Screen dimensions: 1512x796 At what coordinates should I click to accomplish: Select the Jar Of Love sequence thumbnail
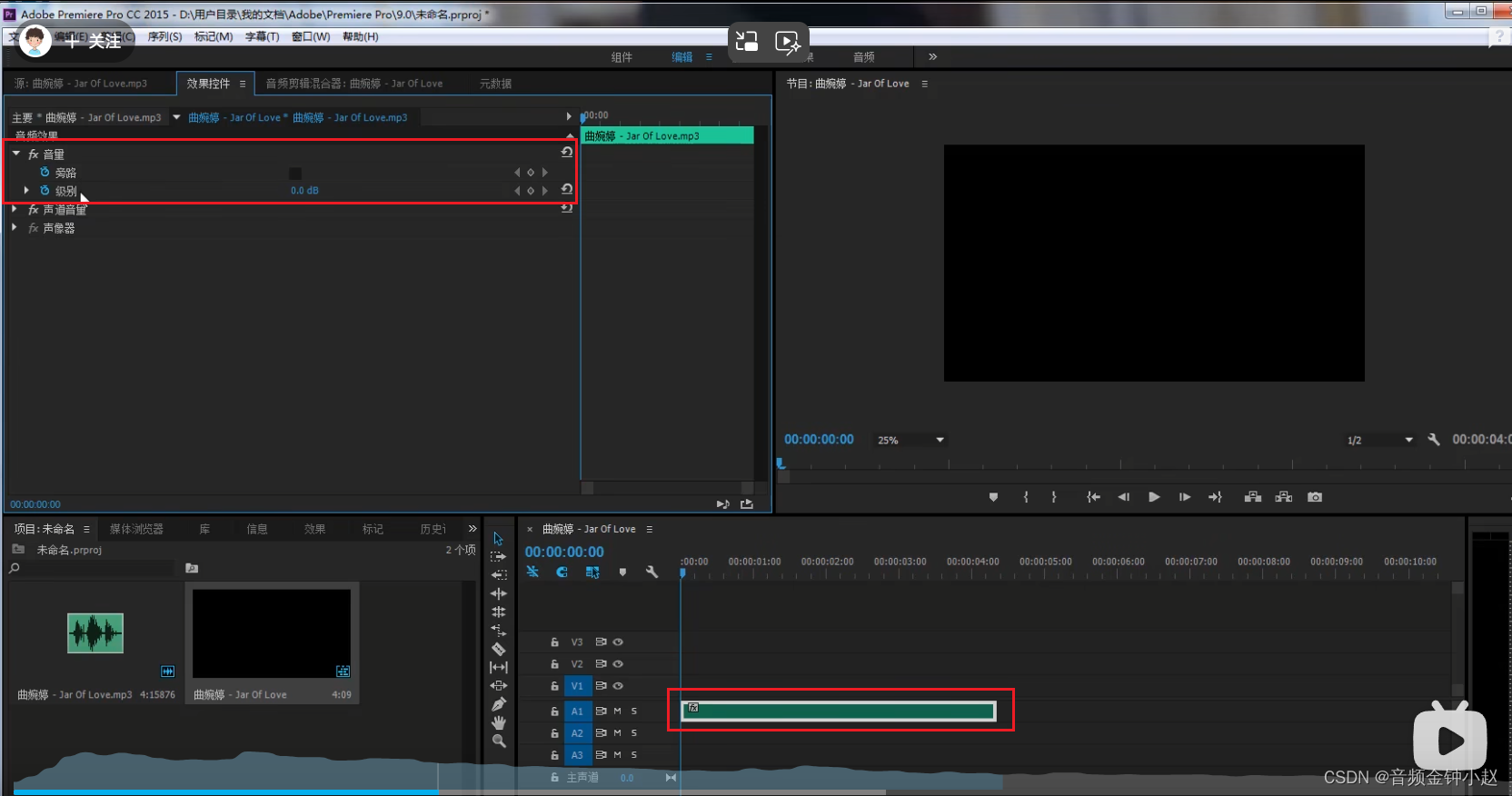[x=272, y=633]
